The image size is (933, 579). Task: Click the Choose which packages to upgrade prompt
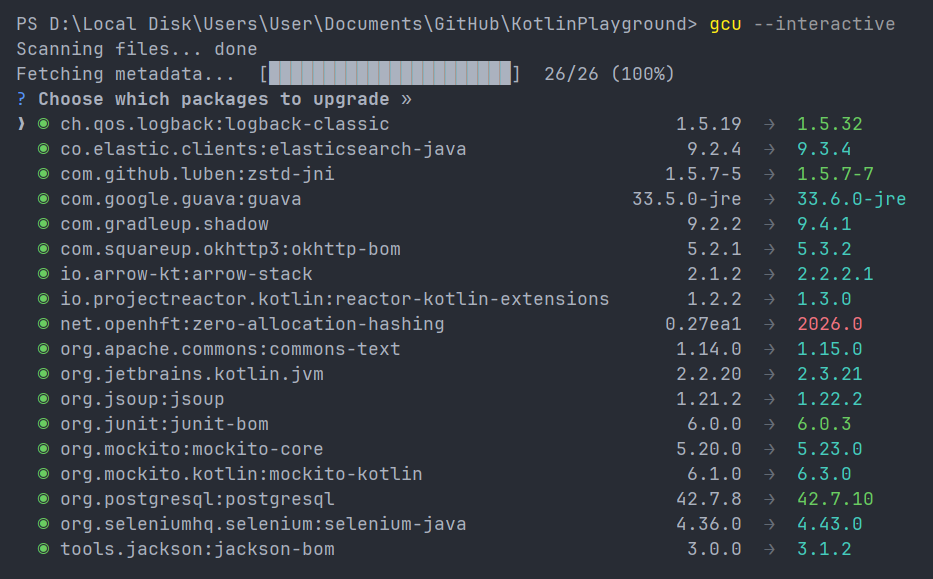tap(214, 99)
